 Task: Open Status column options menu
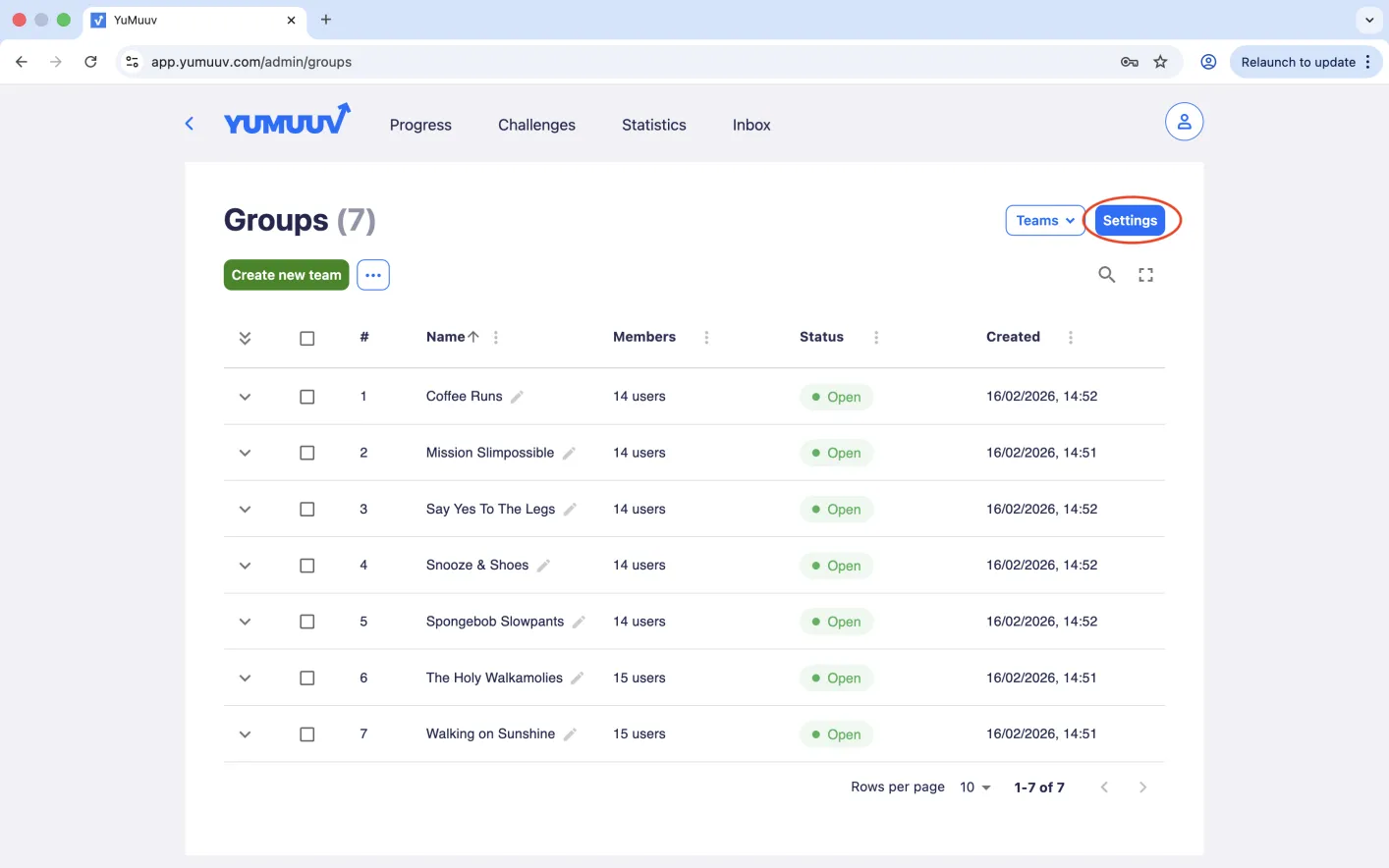(876, 337)
